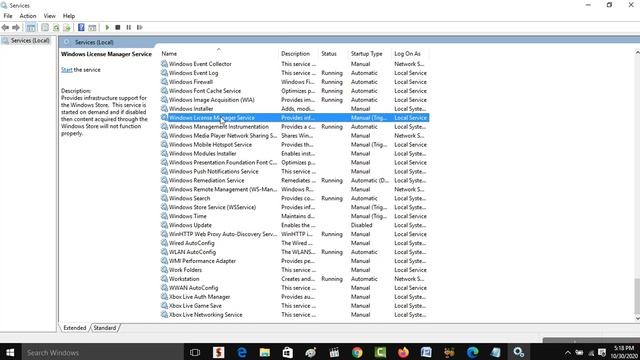Image resolution: width=640 pixels, height=360 pixels.
Task: Click the Start the service link
Action: pos(67,70)
